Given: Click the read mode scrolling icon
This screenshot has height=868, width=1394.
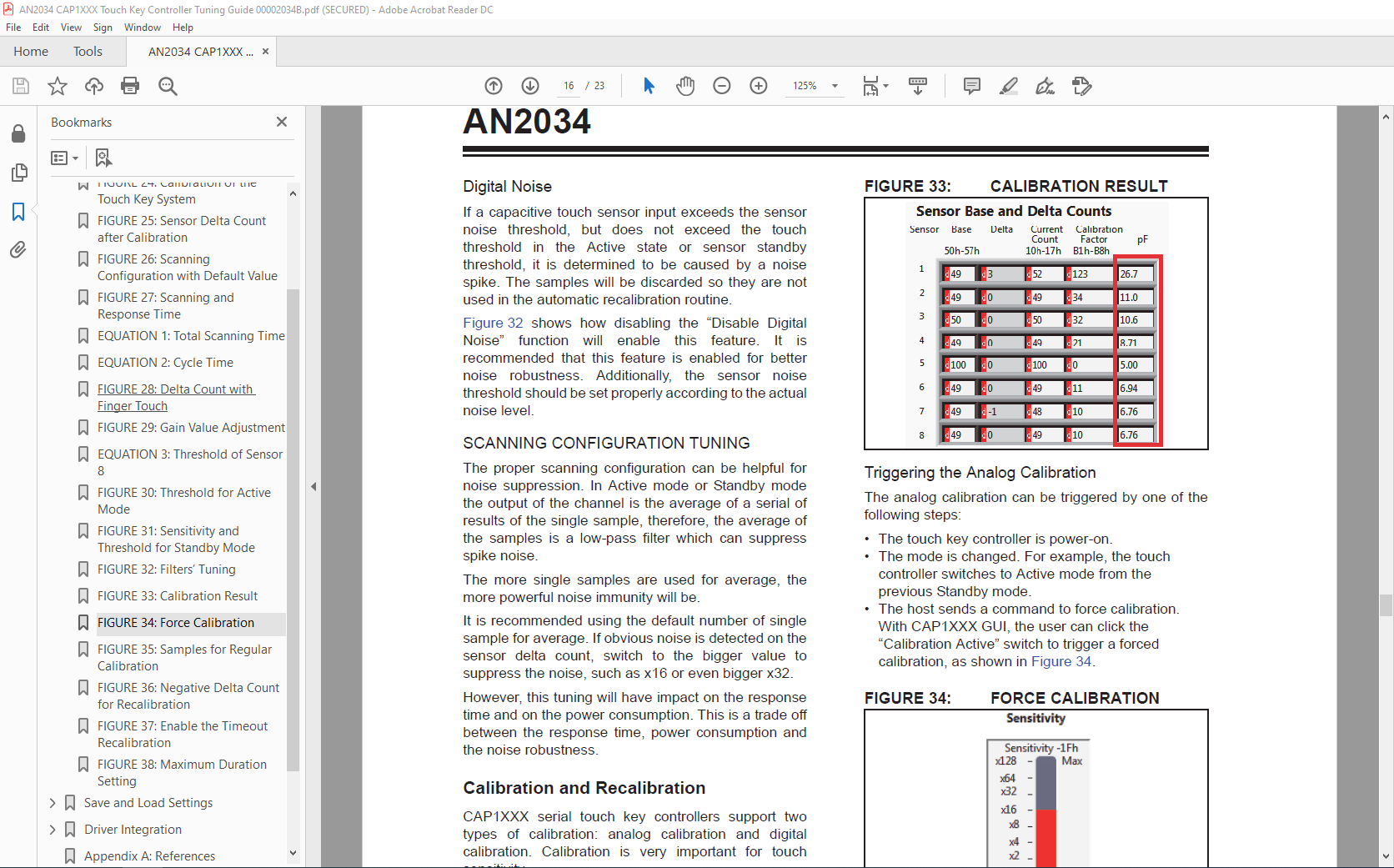Looking at the screenshot, I should (x=918, y=86).
